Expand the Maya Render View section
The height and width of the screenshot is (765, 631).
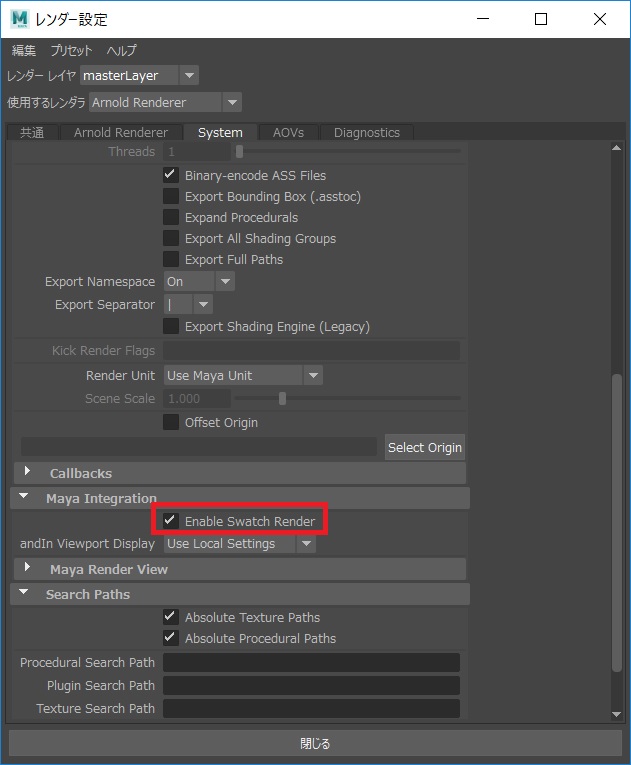point(28,567)
